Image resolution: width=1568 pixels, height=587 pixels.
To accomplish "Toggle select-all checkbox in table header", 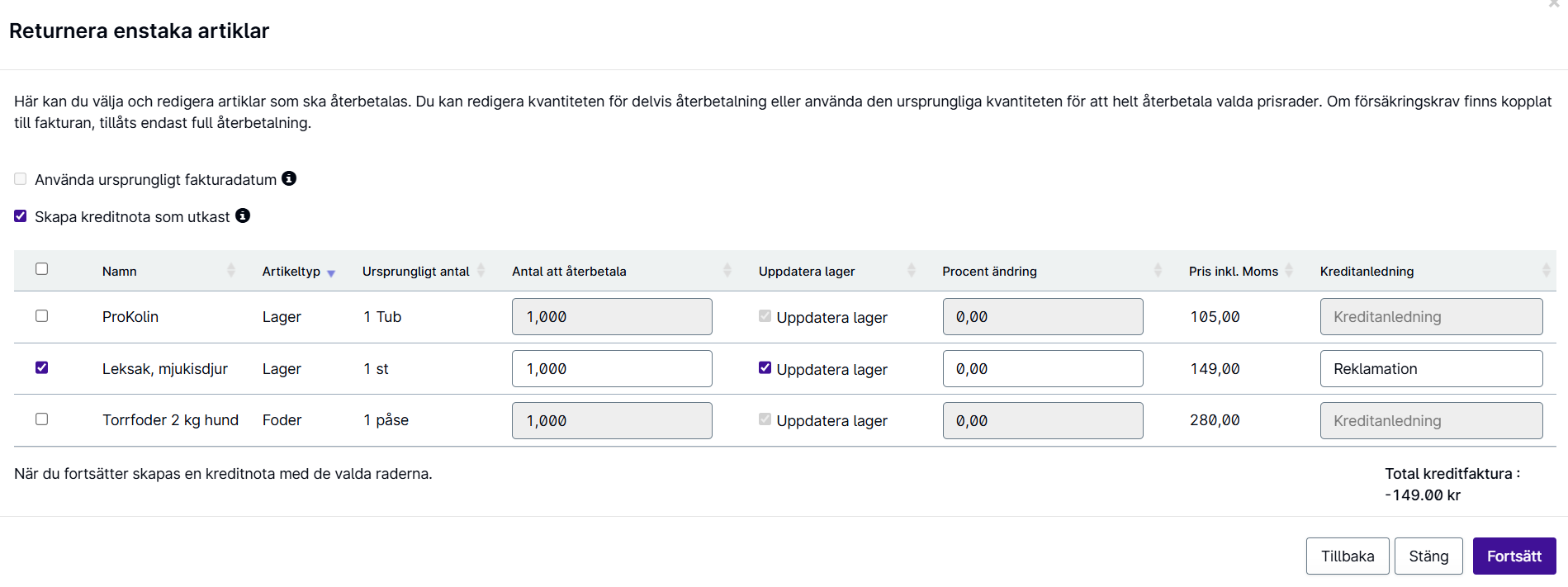I will 42,269.
